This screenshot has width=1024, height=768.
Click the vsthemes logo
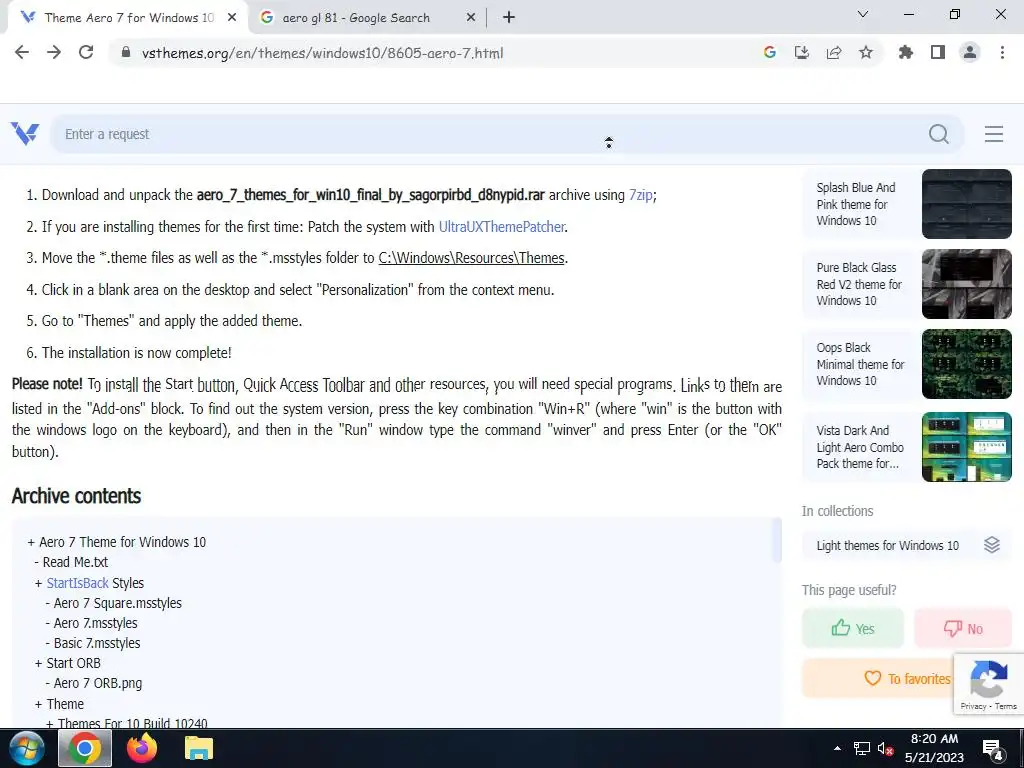point(25,134)
